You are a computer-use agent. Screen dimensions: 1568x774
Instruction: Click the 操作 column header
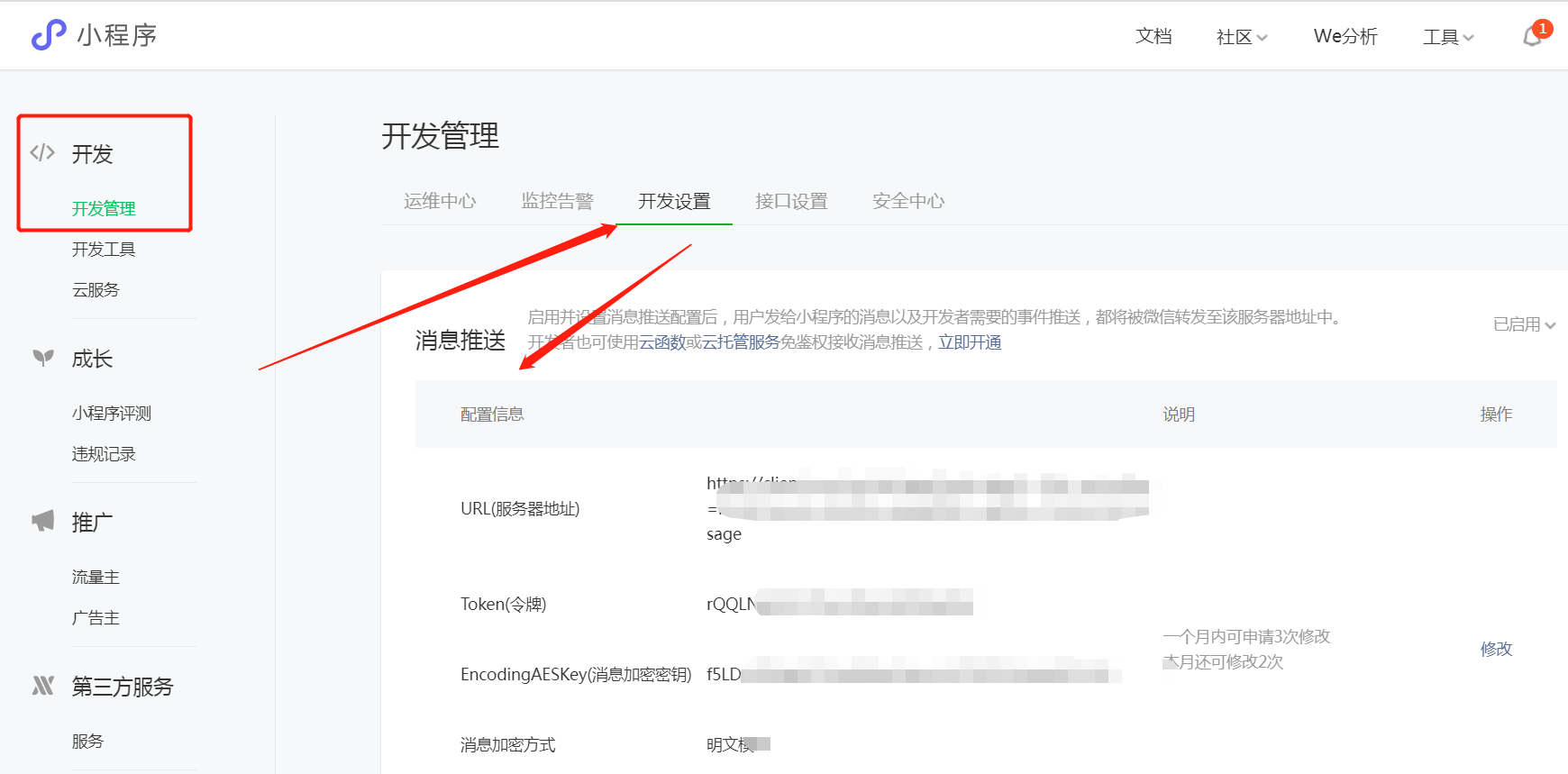(1496, 414)
